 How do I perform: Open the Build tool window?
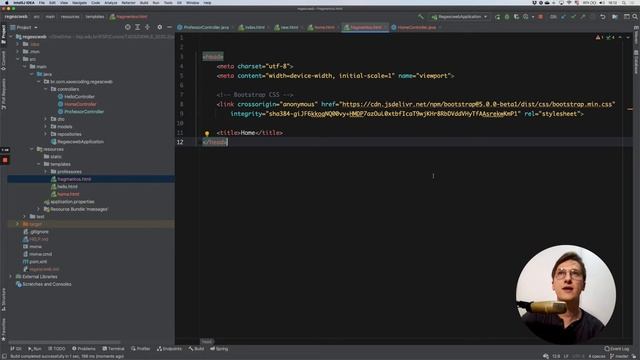tap(196, 349)
